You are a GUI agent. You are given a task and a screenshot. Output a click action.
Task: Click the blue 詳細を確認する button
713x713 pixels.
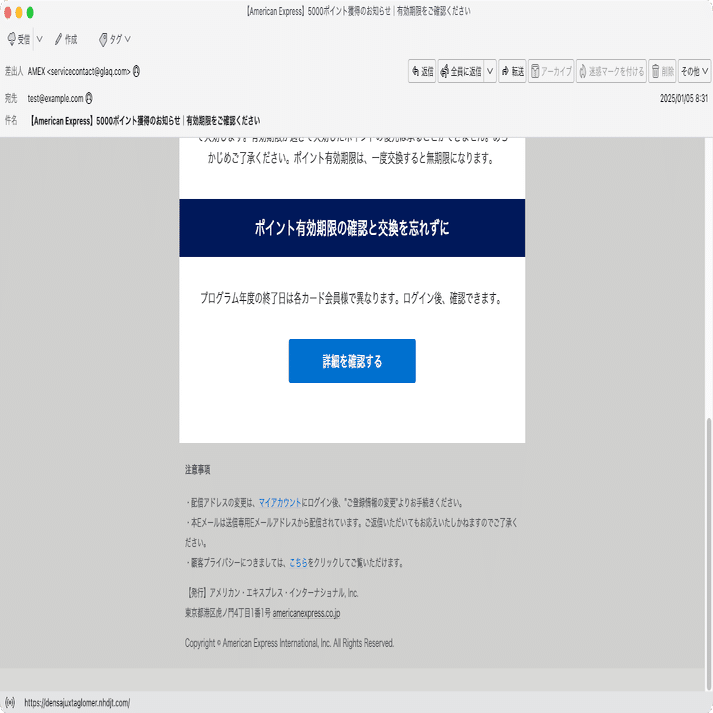point(352,361)
